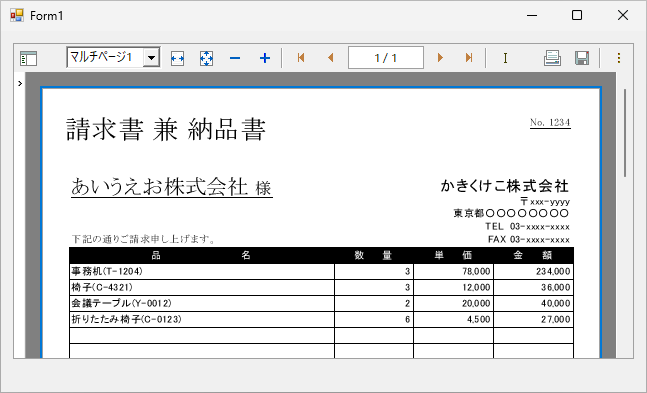This screenshot has height=393, width=647.
Task: Open the three-dot more options menu
Action: point(619,58)
